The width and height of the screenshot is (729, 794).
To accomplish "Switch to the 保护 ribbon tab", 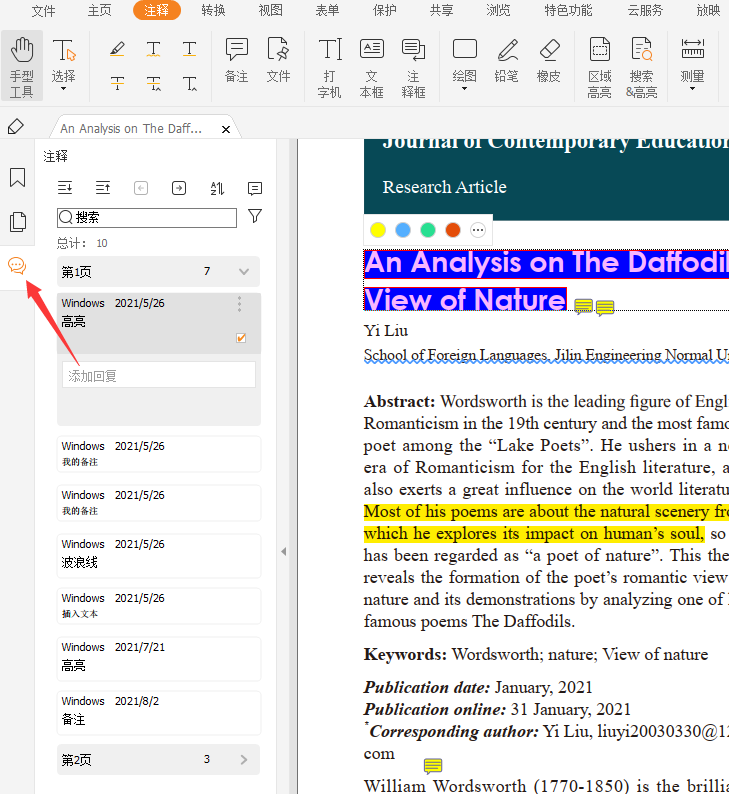I will (x=384, y=10).
